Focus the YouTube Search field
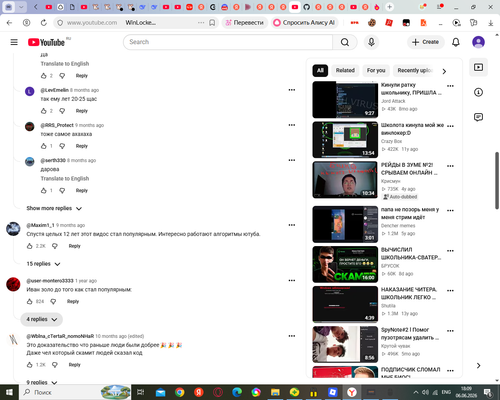This screenshot has width=500, height=400. pos(228,42)
